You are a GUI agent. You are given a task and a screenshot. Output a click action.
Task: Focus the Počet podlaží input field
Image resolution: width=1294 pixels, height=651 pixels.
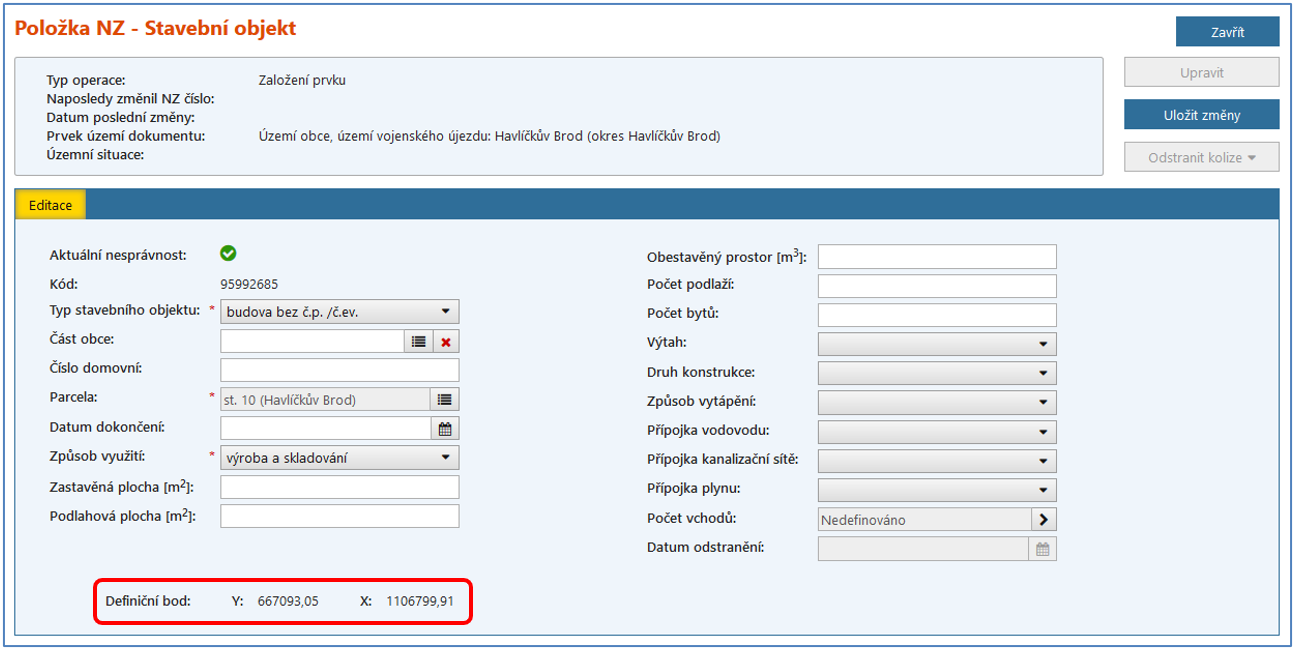(x=936, y=286)
